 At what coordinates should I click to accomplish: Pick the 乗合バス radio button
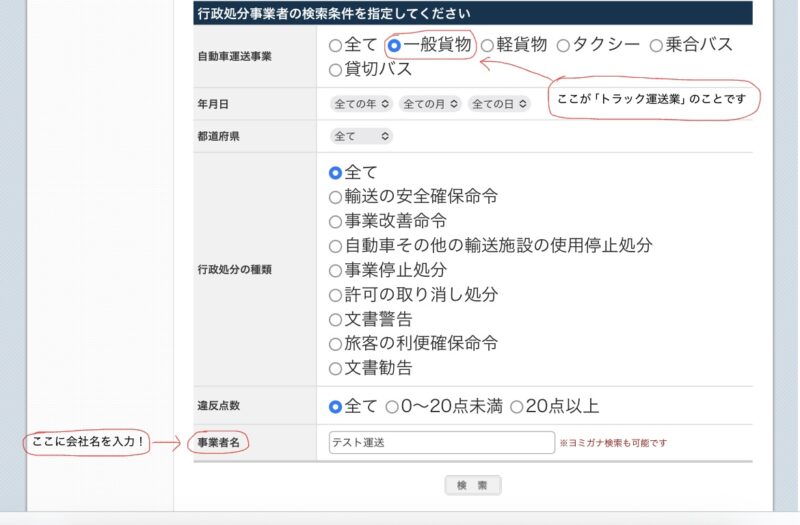point(656,45)
